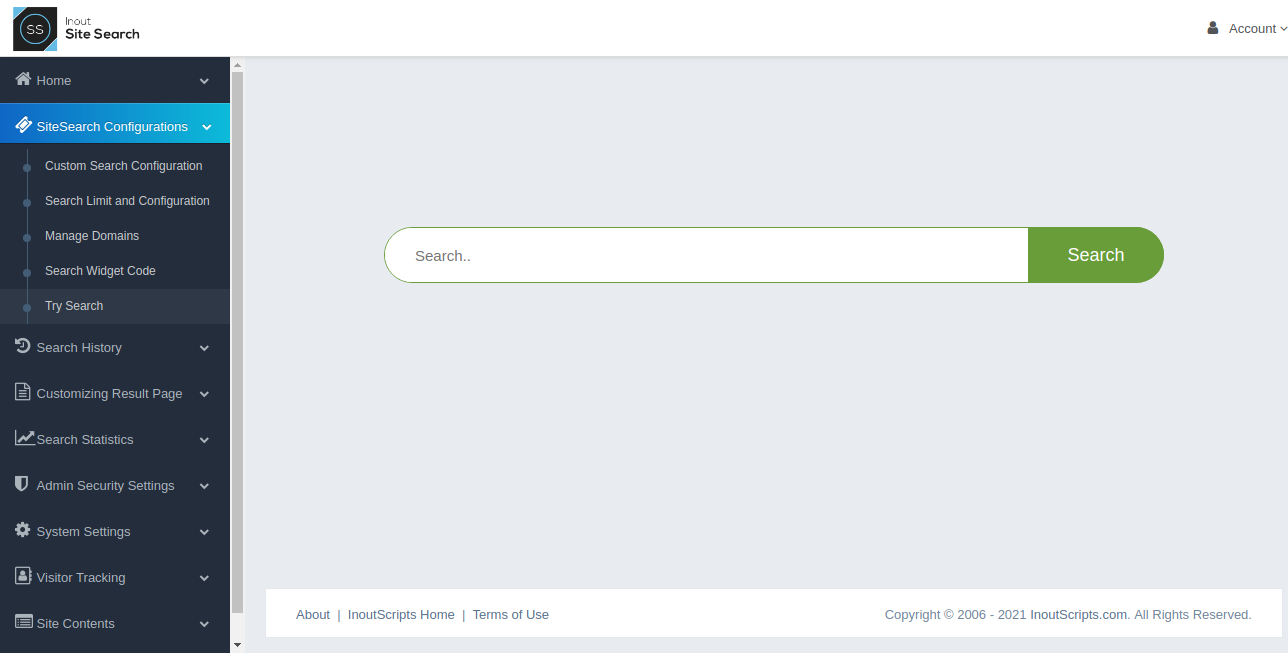Expand the Site Contents chevron
Screen dimensions: 1288x653
204,624
